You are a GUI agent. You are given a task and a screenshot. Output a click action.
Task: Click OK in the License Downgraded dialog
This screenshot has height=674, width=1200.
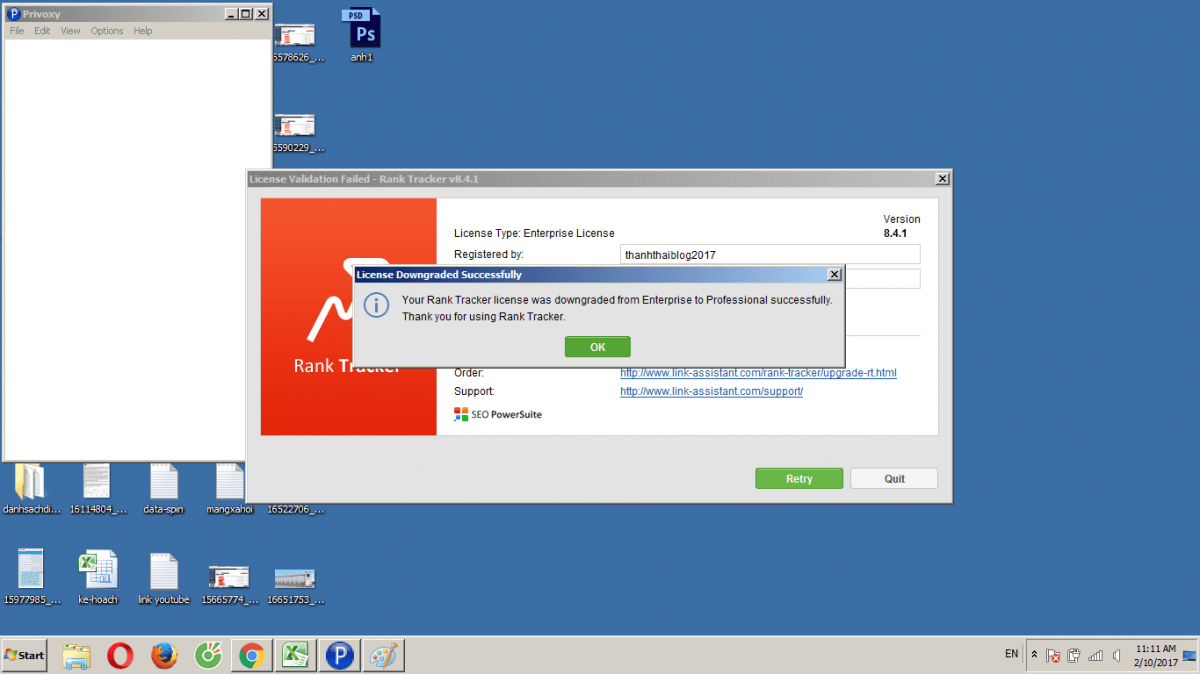(597, 347)
